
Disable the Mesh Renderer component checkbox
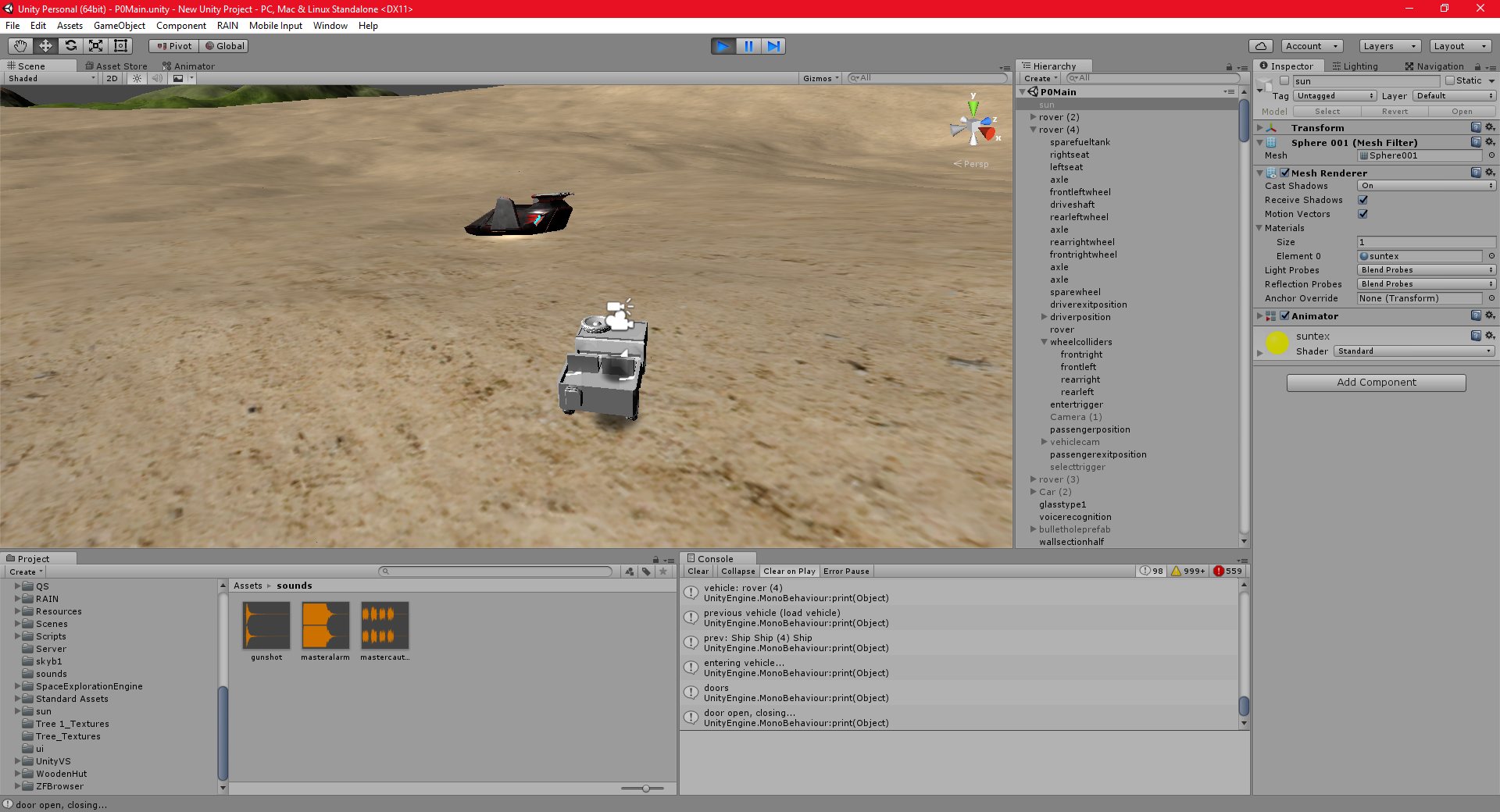(1284, 173)
